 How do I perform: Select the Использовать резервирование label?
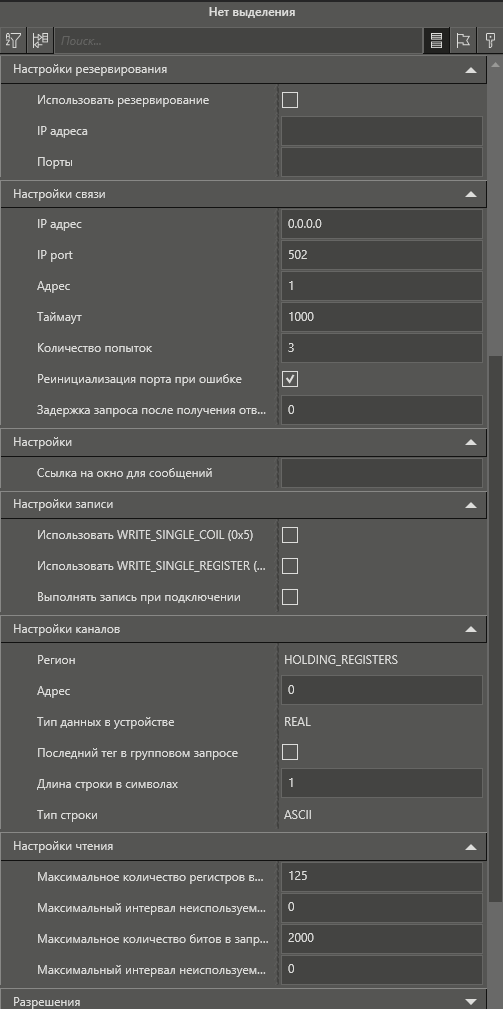123,100
